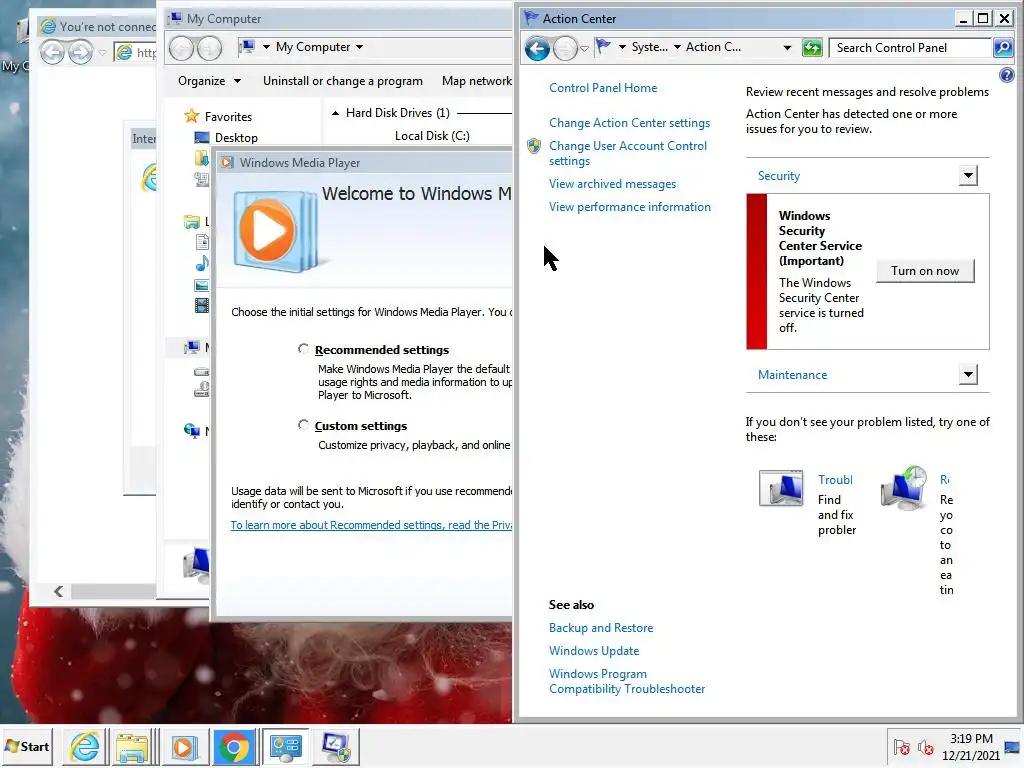
Task: Go back in the Action Center window
Action: pyautogui.click(x=537, y=48)
